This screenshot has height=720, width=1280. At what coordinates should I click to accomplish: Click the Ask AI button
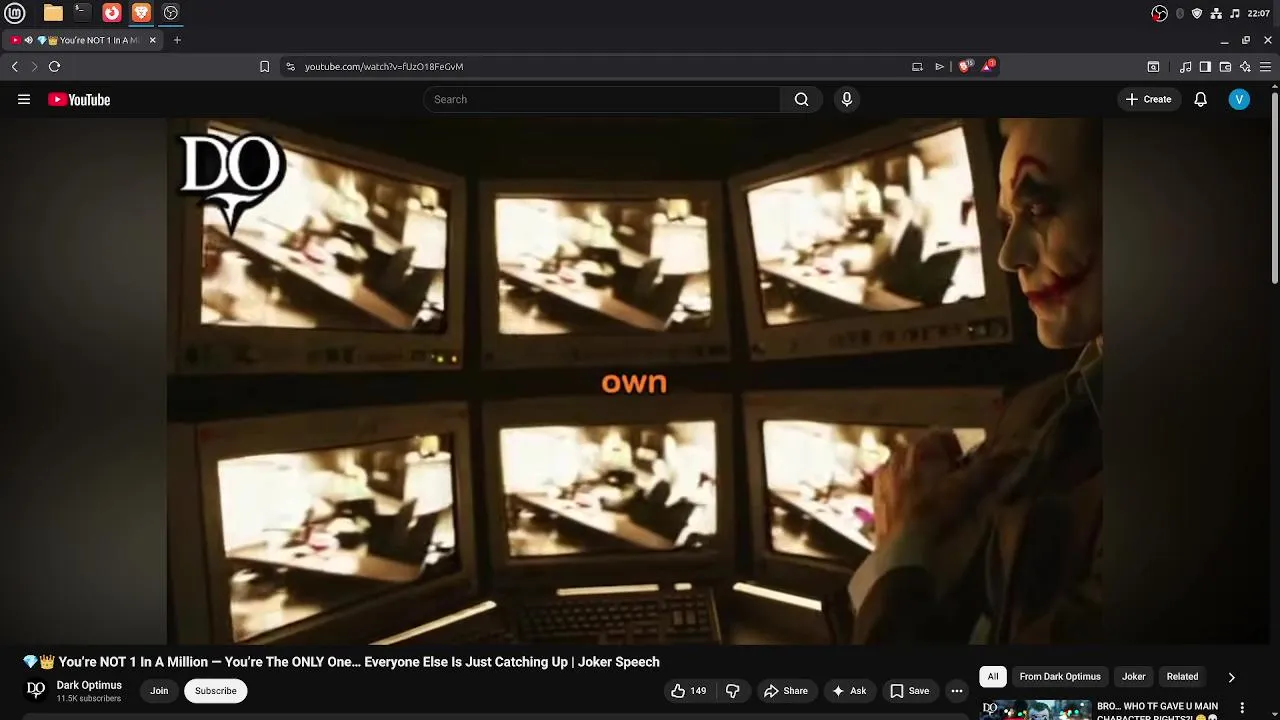click(848, 690)
